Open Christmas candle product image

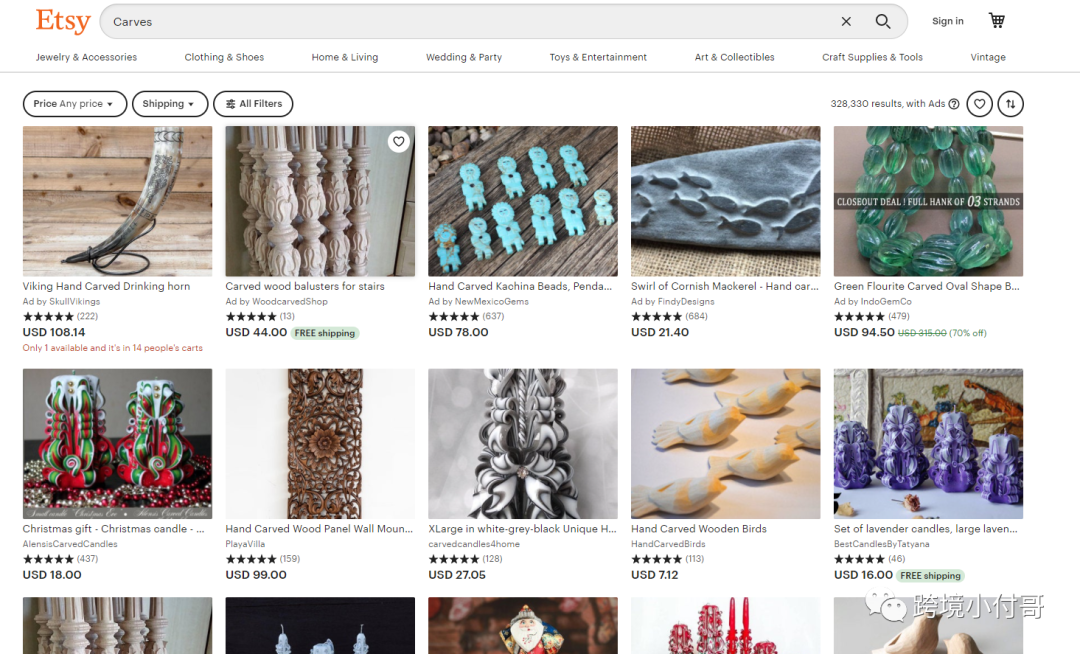tap(117, 443)
